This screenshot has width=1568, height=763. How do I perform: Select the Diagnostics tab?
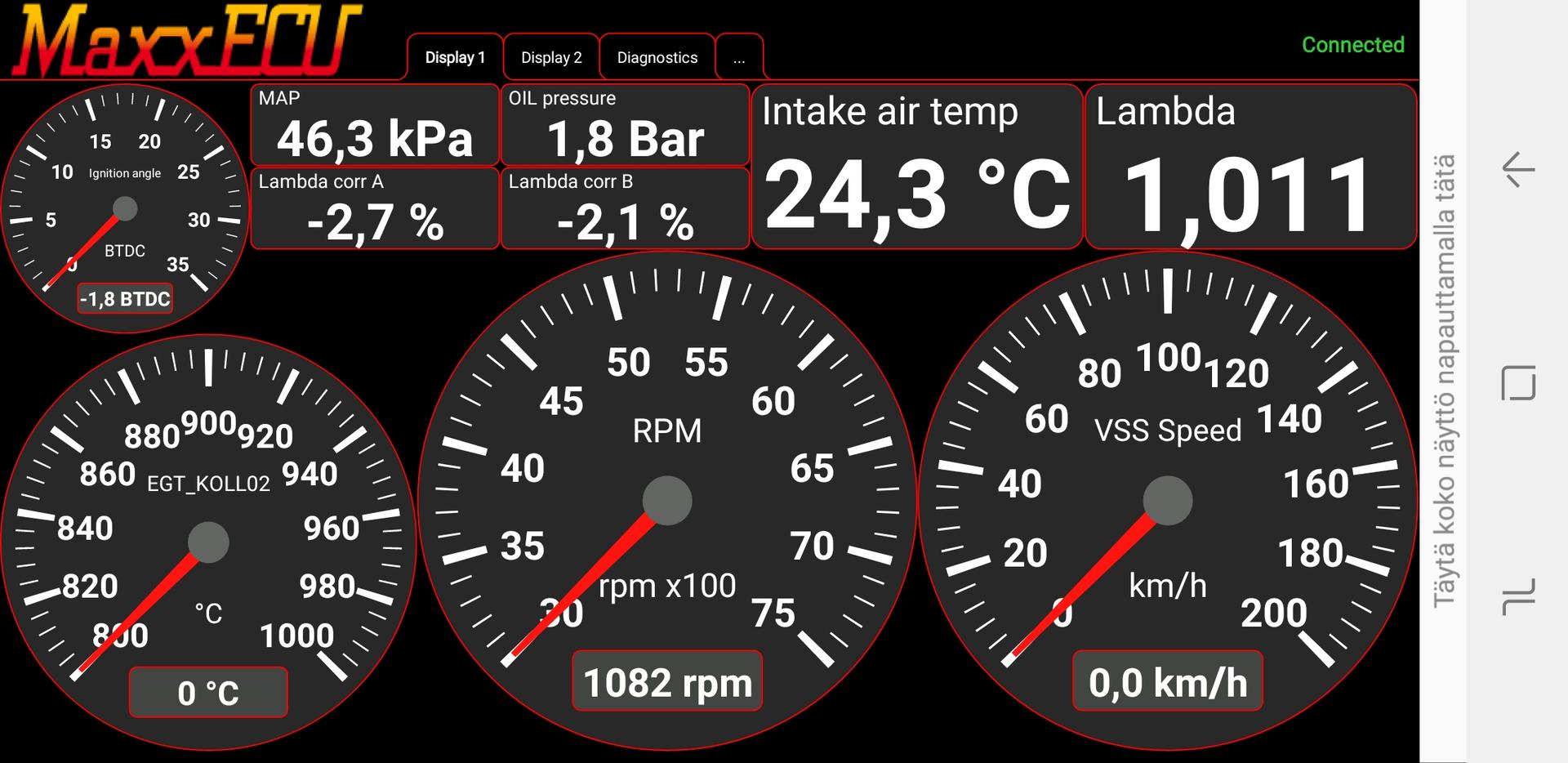tap(657, 57)
